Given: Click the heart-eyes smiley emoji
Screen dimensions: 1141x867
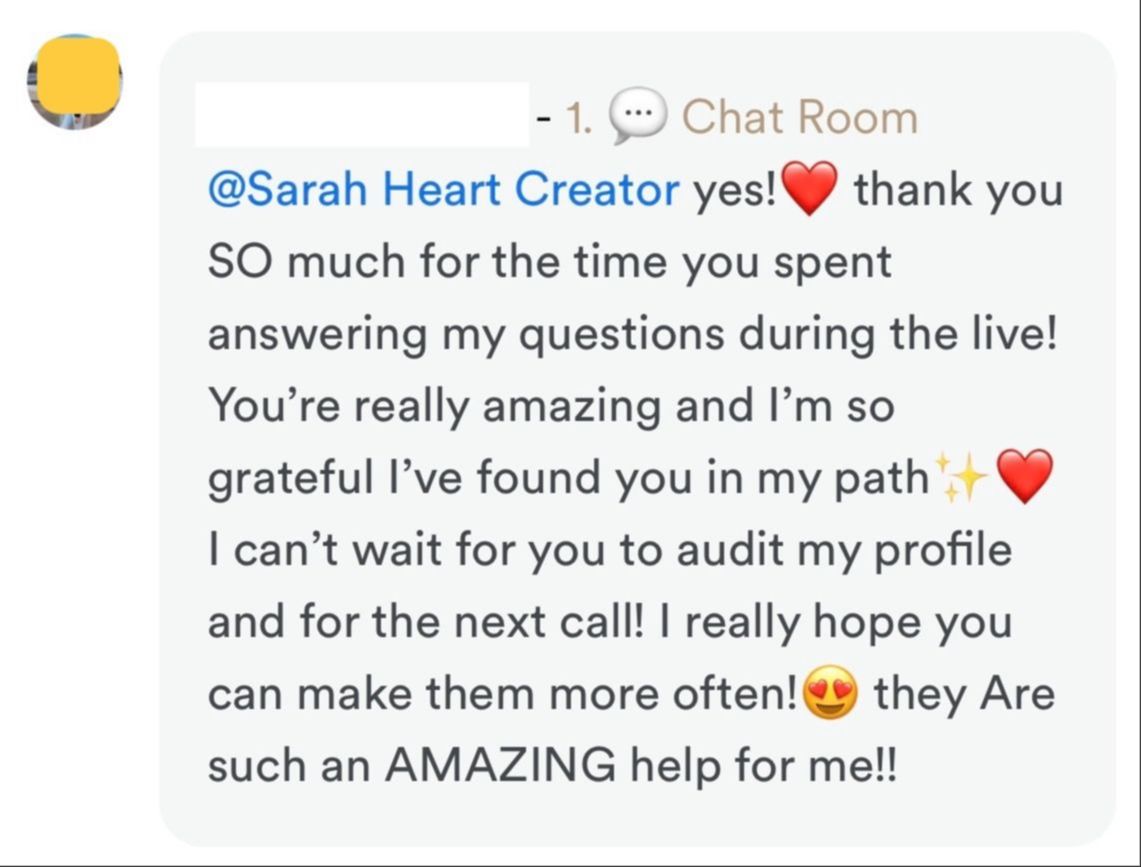Looking at the screenshot, I should point(831,693).
